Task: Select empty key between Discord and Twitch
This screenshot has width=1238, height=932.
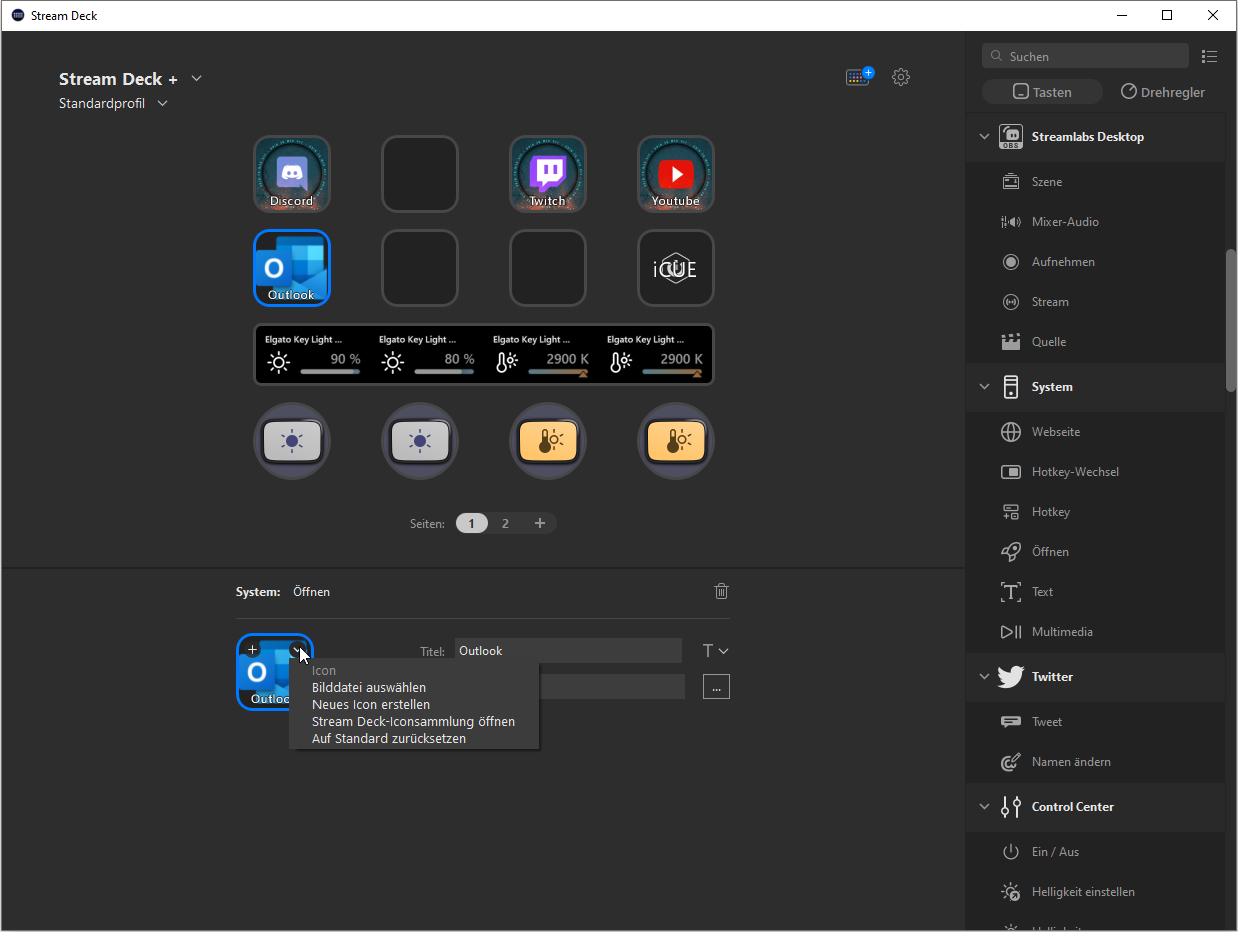Action: 420,174
